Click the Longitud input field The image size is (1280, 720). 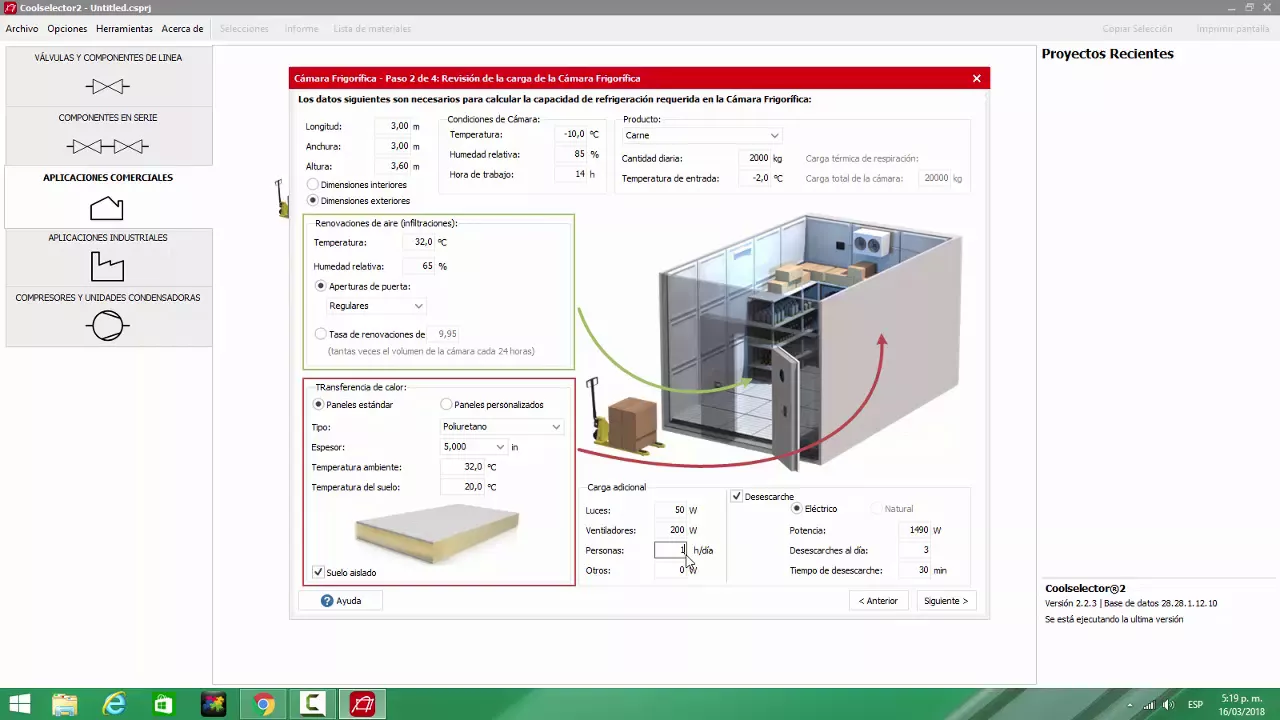pyautogui.click(x=393, y=127)
